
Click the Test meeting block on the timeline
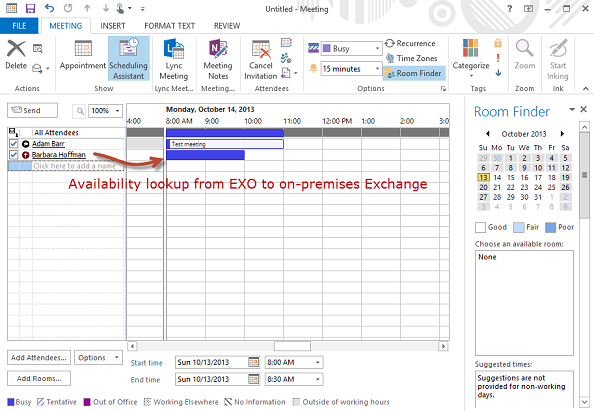tap(225, 144)
